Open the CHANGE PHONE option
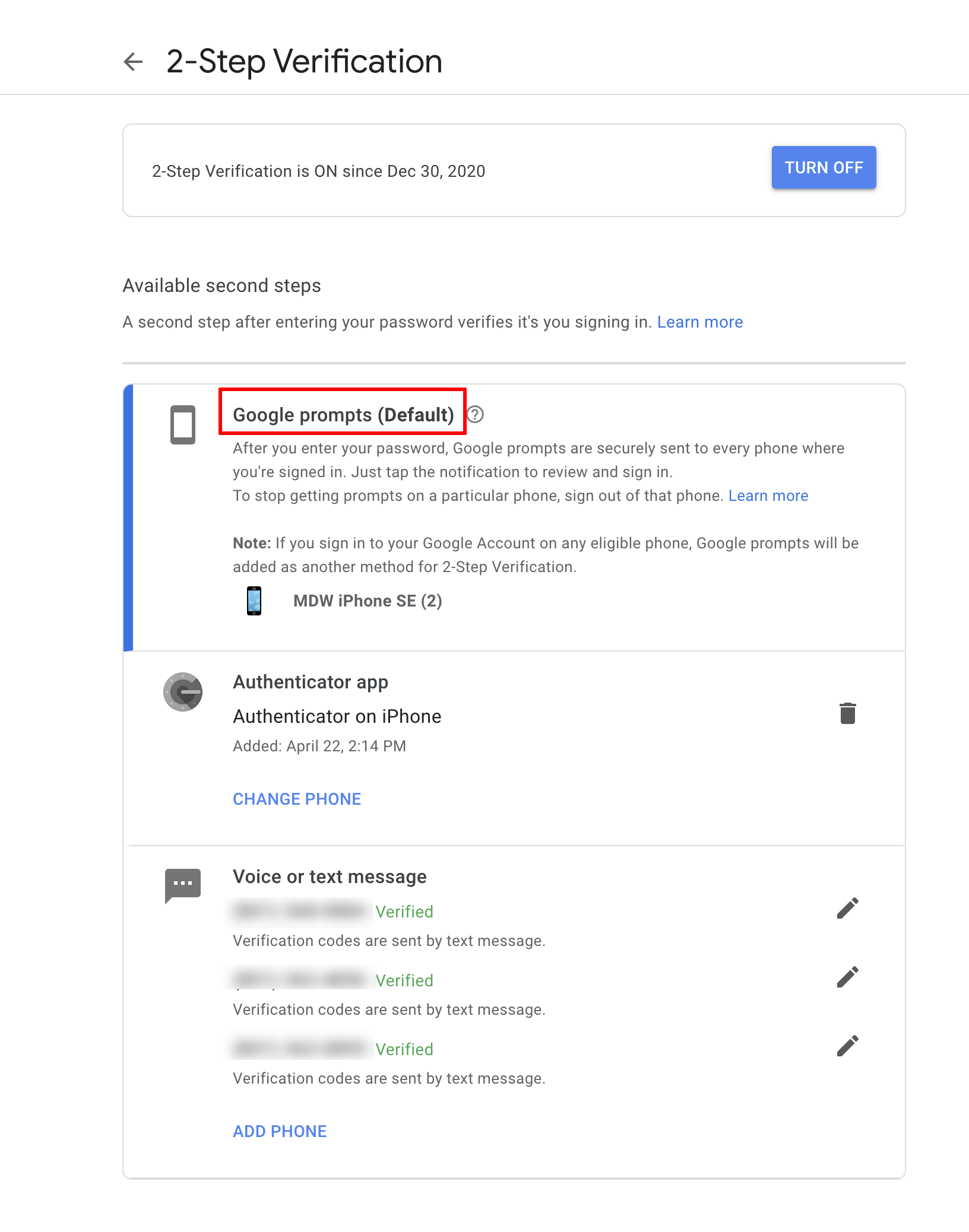 pos(296,798)
